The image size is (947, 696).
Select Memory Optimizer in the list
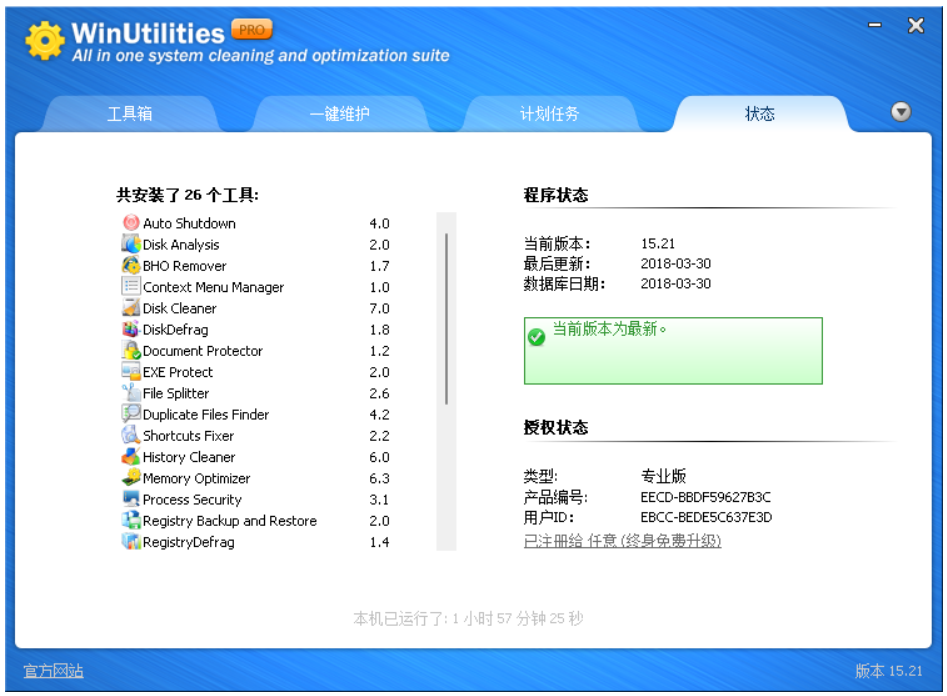click(196, 478)
